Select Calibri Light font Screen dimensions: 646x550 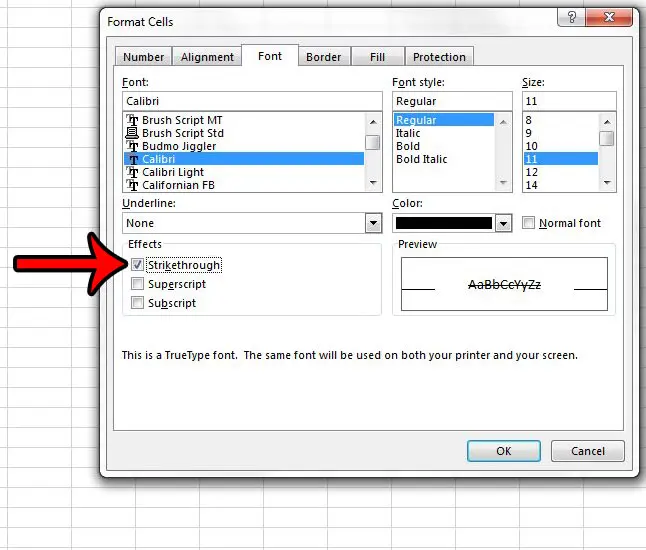[x=244, y=172]
